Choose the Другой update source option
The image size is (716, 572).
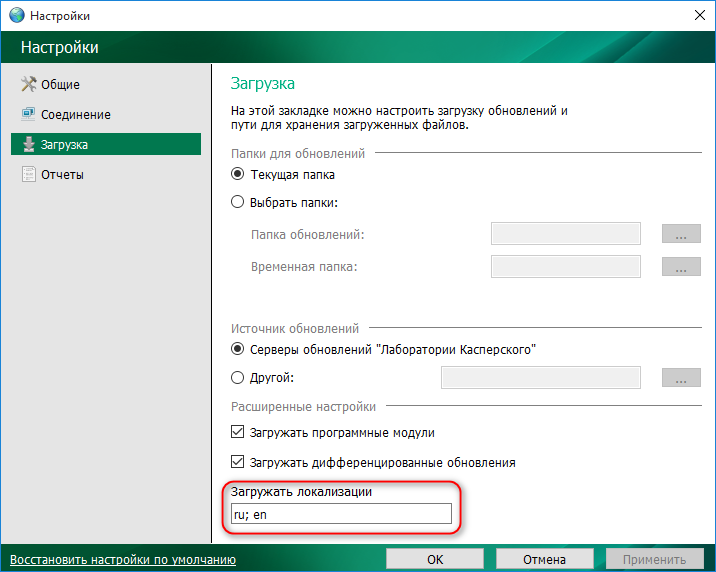pos(237,378)
